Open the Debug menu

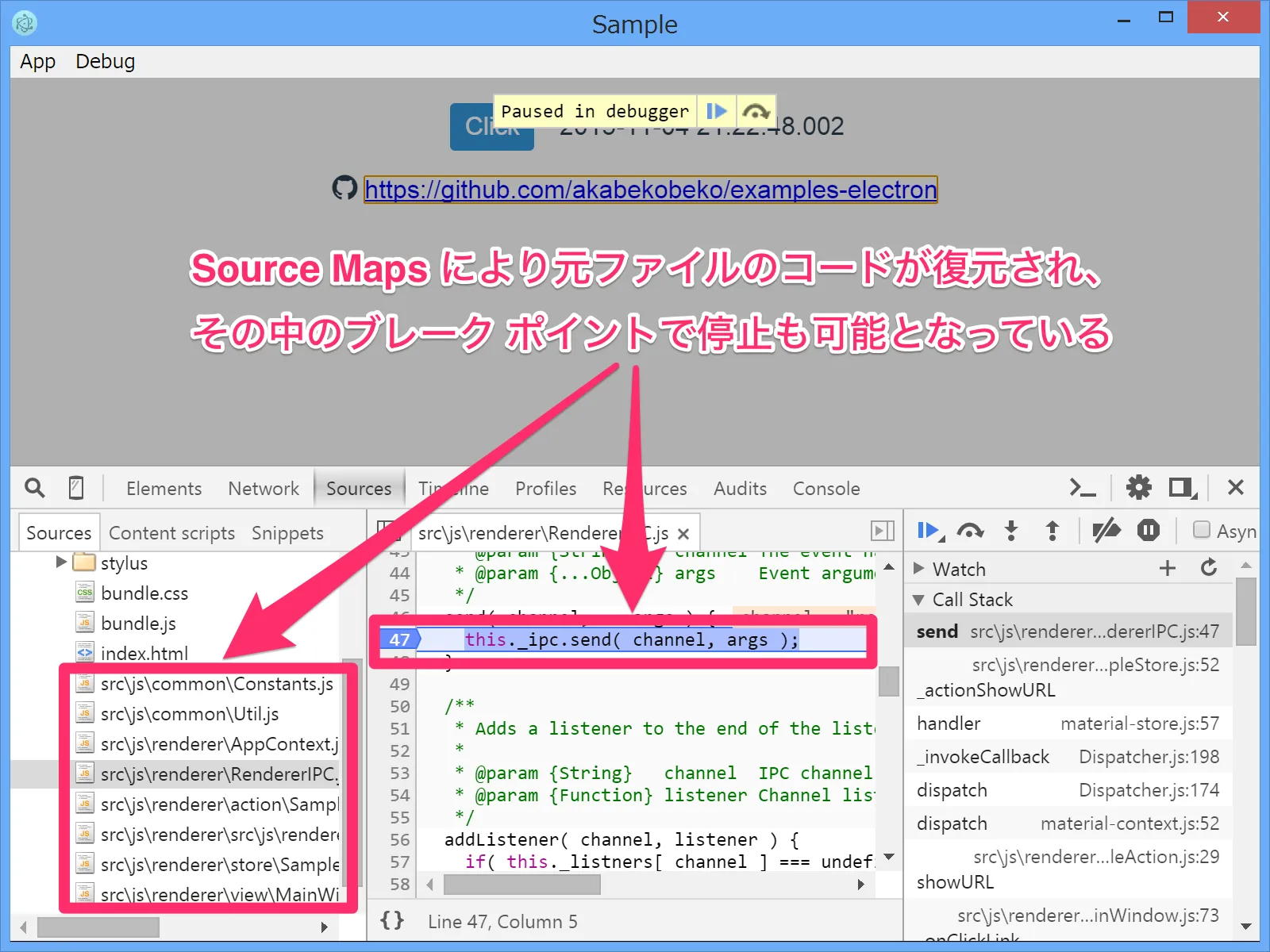pyautogui.click(x=104, y=61)
